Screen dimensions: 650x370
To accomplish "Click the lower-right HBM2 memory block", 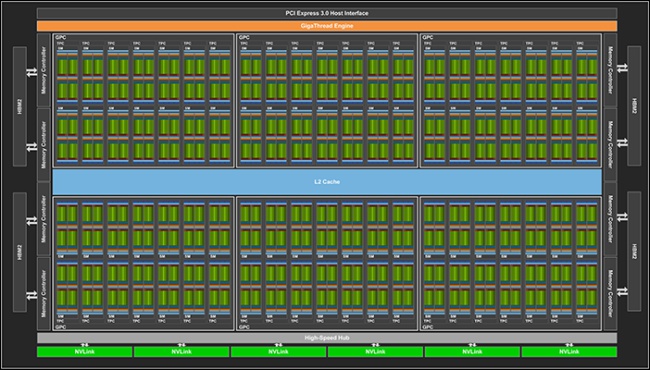I will coord(634,251).
